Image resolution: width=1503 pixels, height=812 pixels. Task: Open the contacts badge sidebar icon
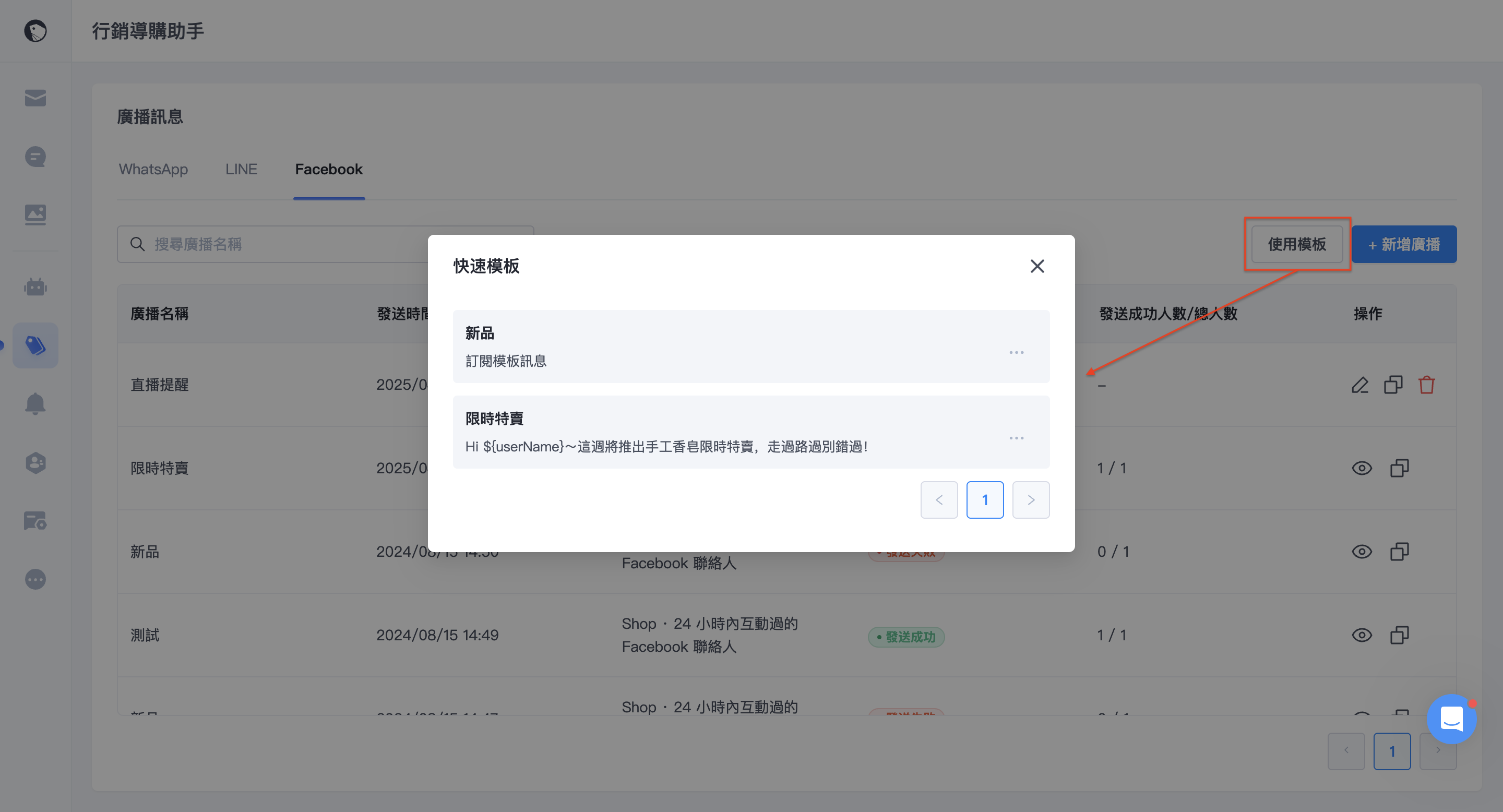pyautogui.click(x=35, y=462)
